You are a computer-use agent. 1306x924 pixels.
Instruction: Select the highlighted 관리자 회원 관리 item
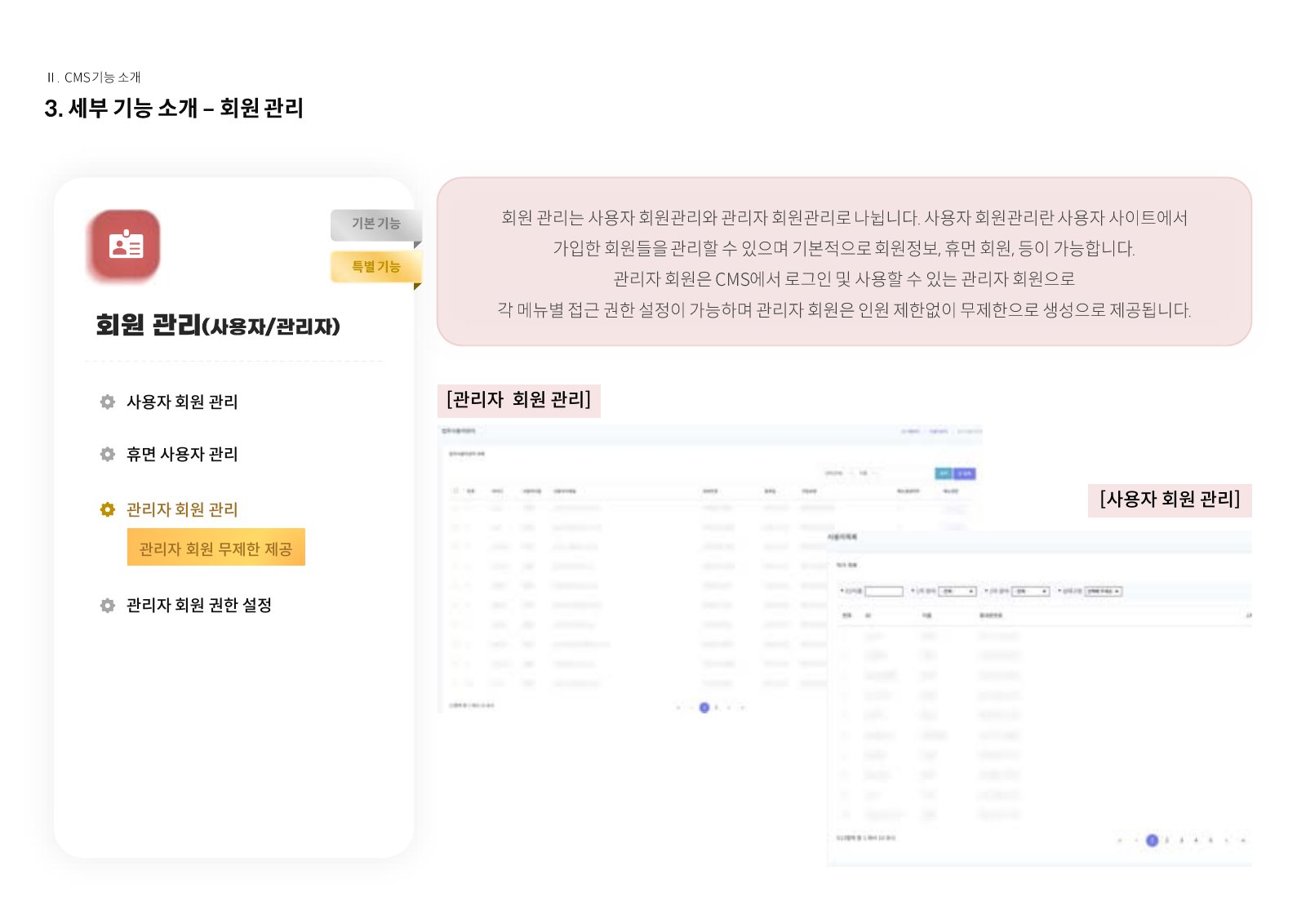(x=182, y=509)
